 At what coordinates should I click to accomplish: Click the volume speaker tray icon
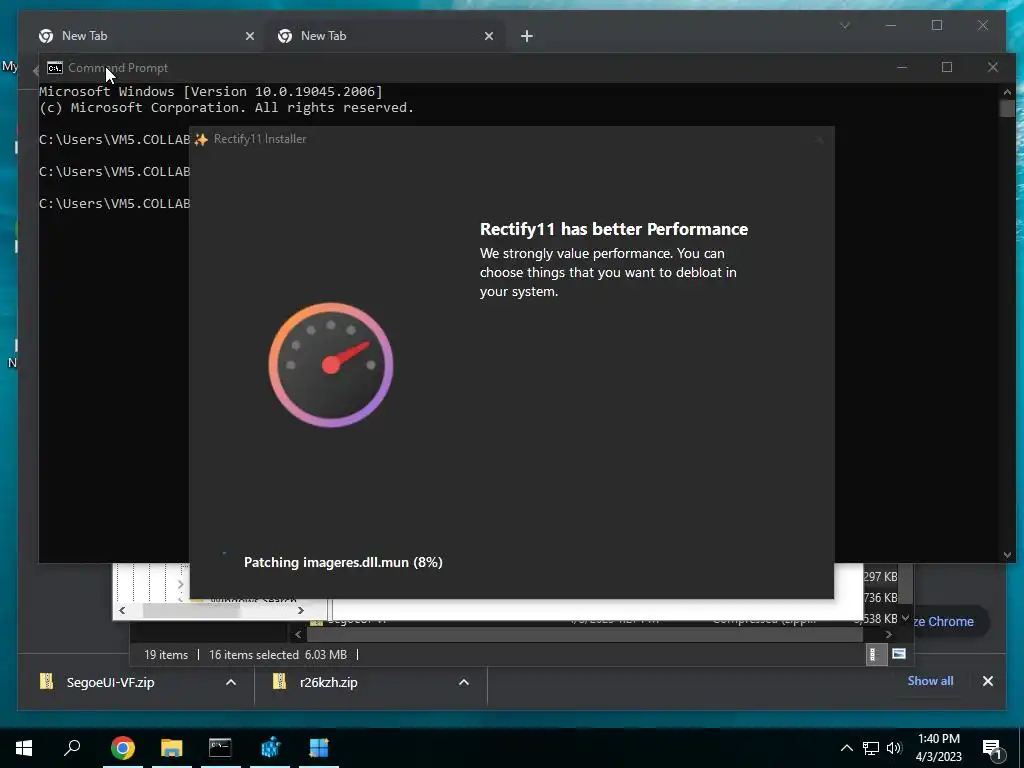(894, 748)
